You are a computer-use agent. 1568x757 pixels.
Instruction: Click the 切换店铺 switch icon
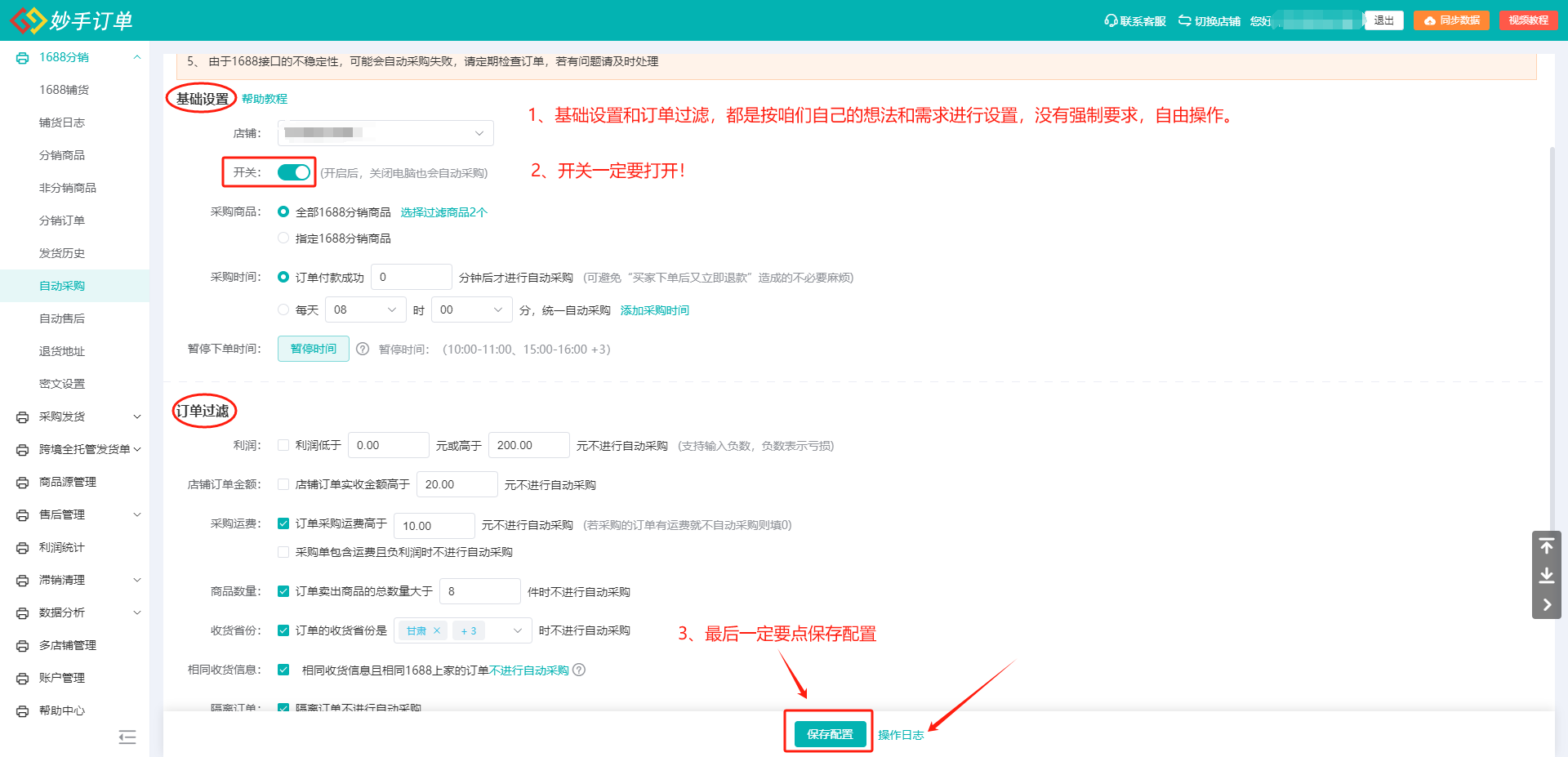(x=1185, y=20)
